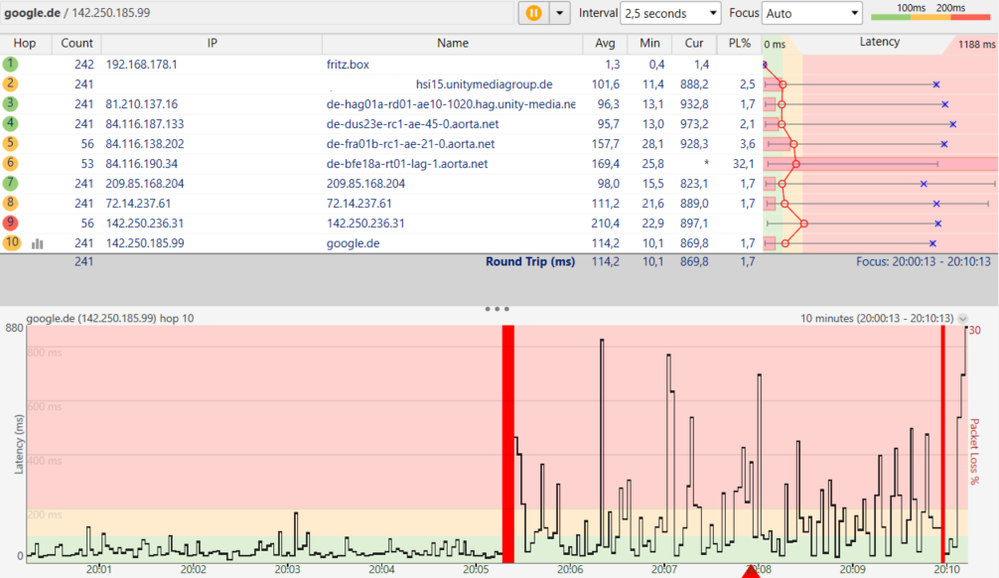
Task: Click the hop 6 orange status icon
Action: pyautogui.click(x=10, y=163)
